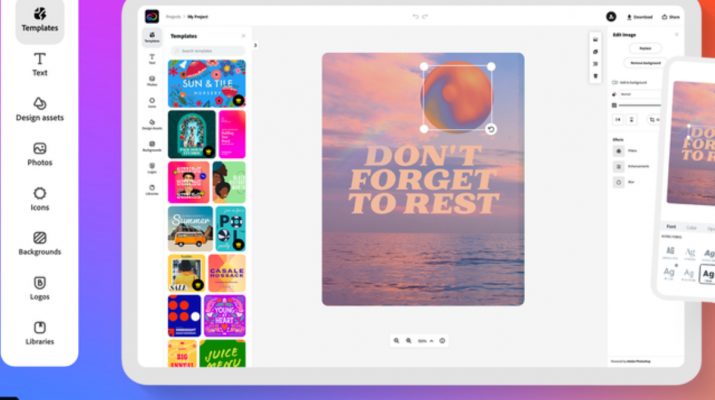The width and height of the screenshot is (715, 400).
Task: Select the Color tab on phone
Action: pos(692,227)
